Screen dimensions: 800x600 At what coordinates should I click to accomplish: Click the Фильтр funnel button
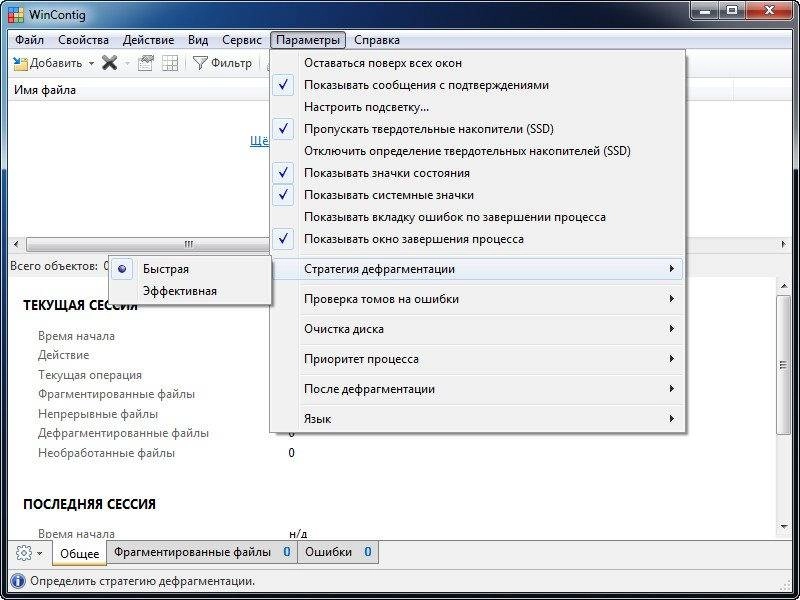(x=222, y=63)
